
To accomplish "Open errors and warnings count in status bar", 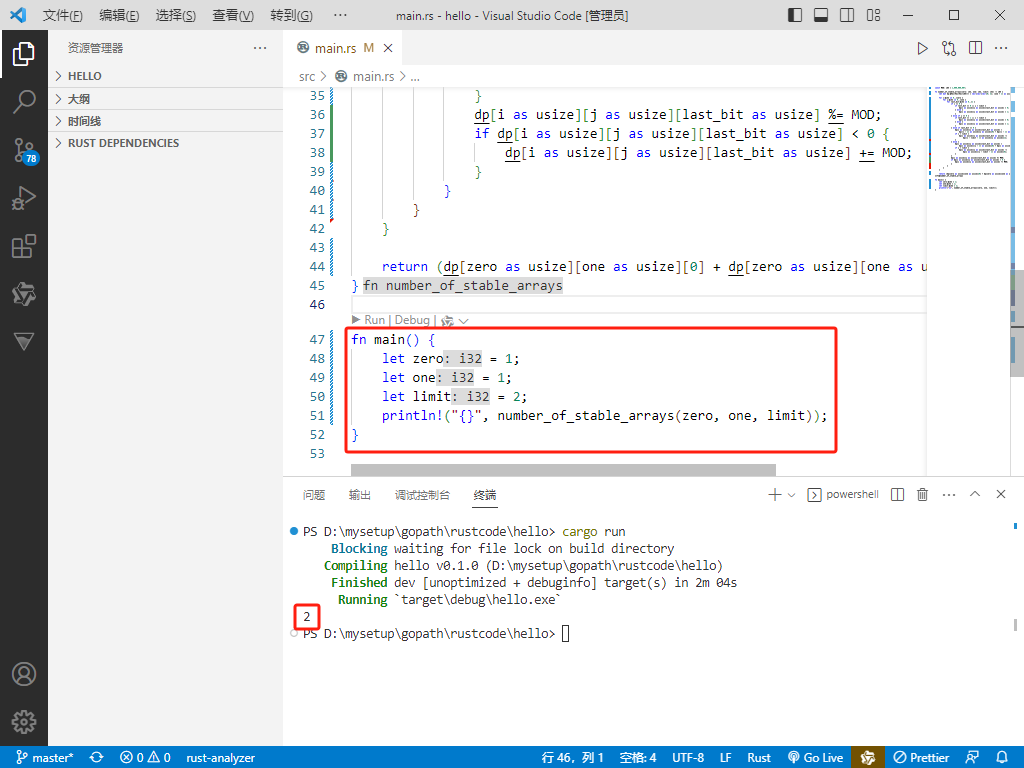I will click(x=145, y=758).
